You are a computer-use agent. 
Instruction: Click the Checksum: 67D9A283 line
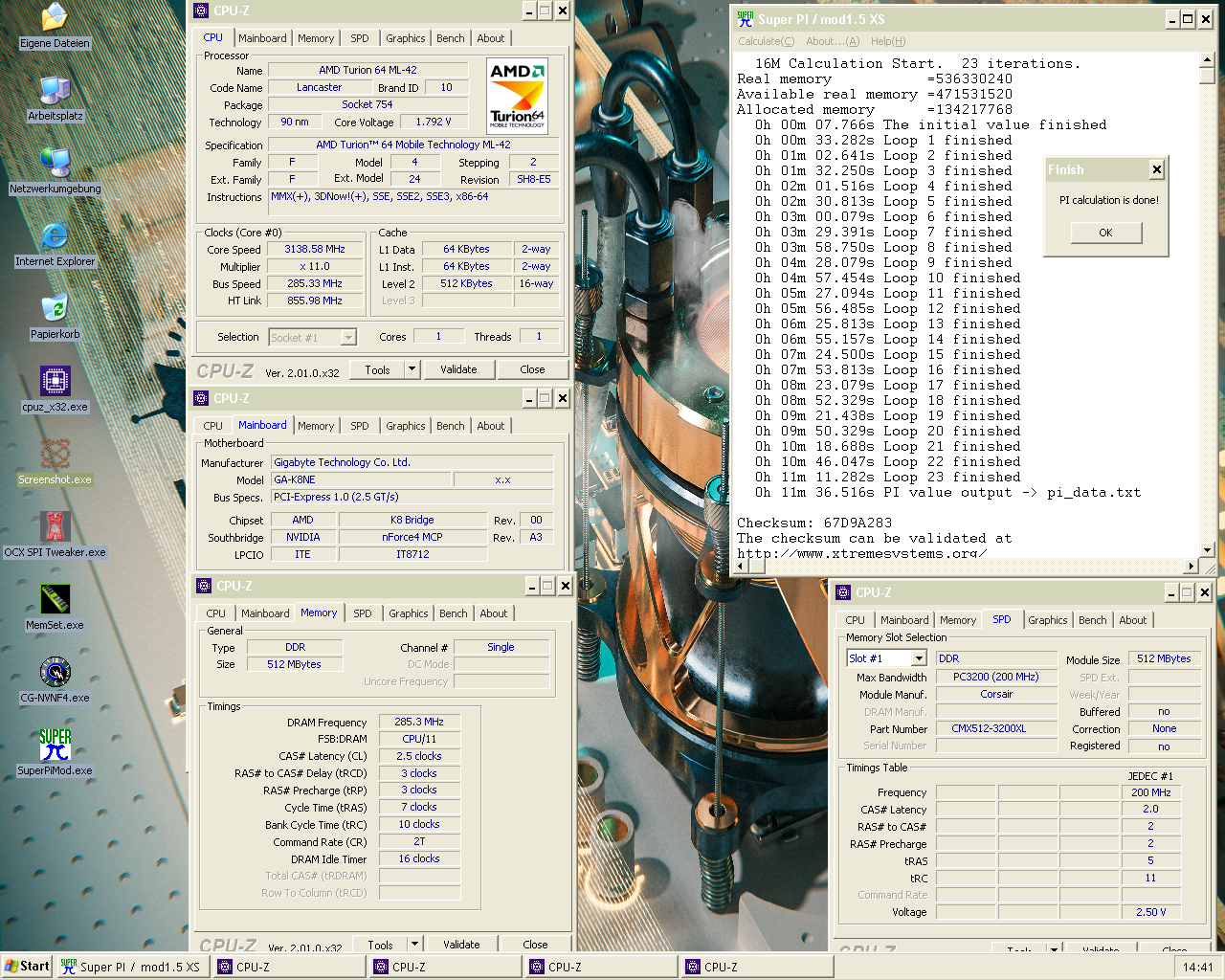click(814, 523)
